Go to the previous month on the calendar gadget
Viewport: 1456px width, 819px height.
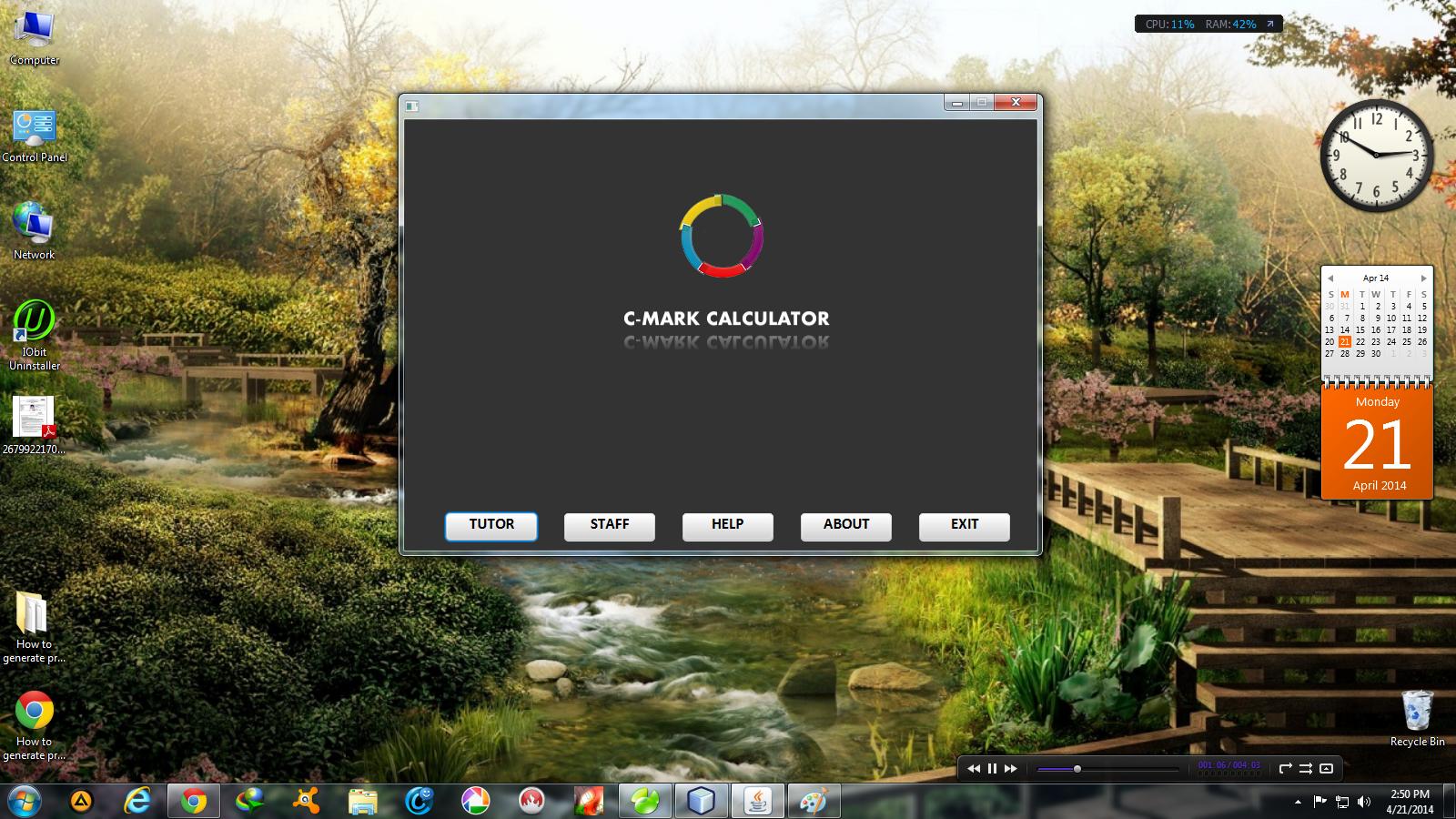pos(1331,278)
